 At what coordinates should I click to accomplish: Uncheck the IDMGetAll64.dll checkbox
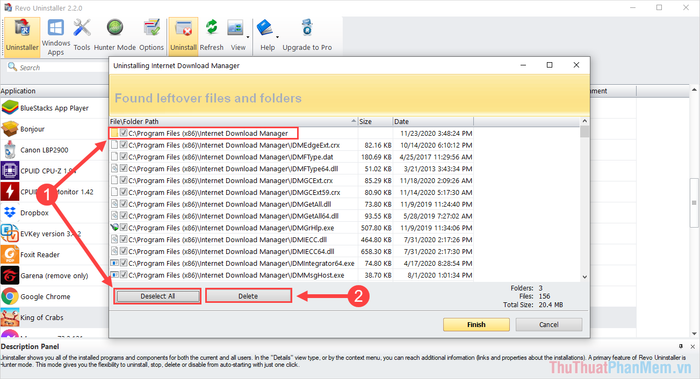pos(124,216)
